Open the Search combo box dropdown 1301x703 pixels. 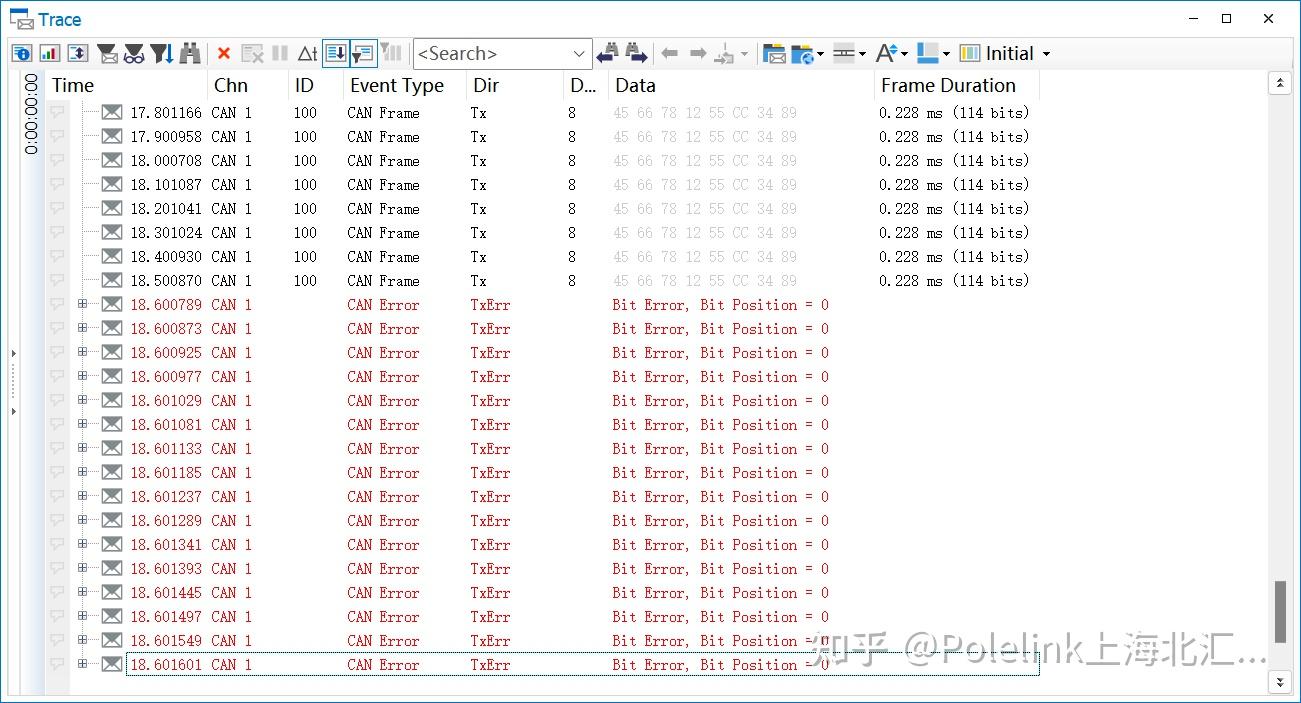coord(579,54)
